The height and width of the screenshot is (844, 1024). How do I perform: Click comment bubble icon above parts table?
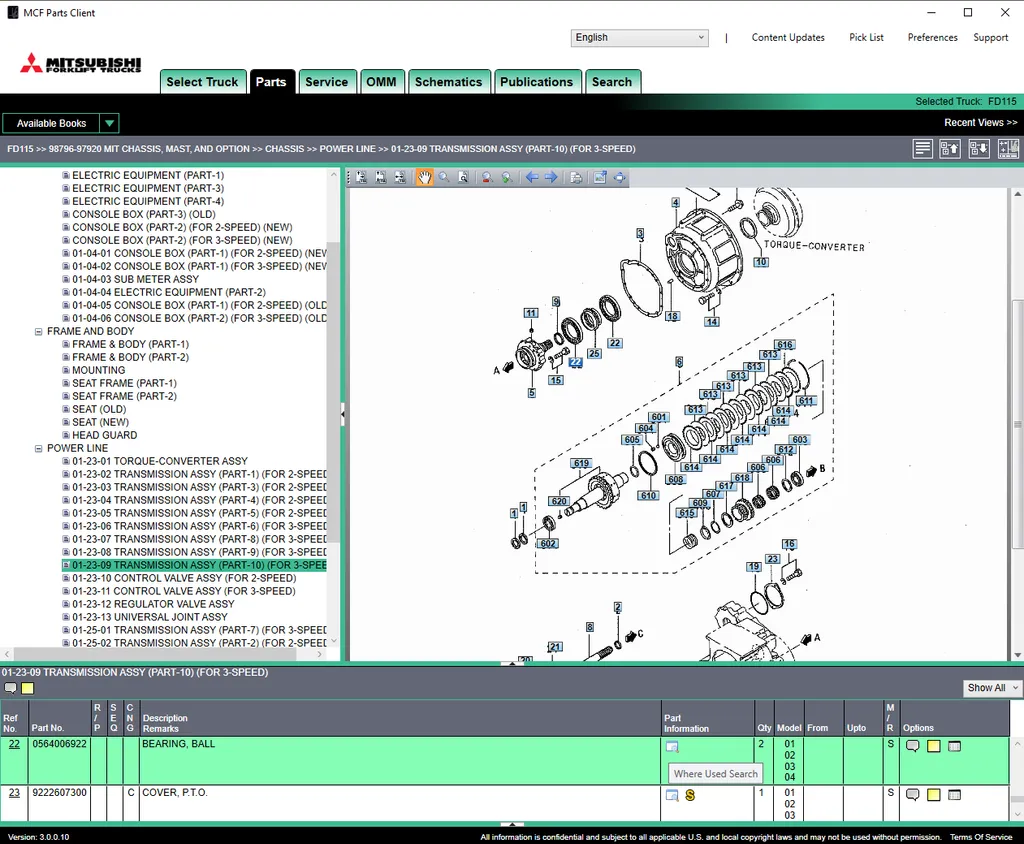pos(10,688)
